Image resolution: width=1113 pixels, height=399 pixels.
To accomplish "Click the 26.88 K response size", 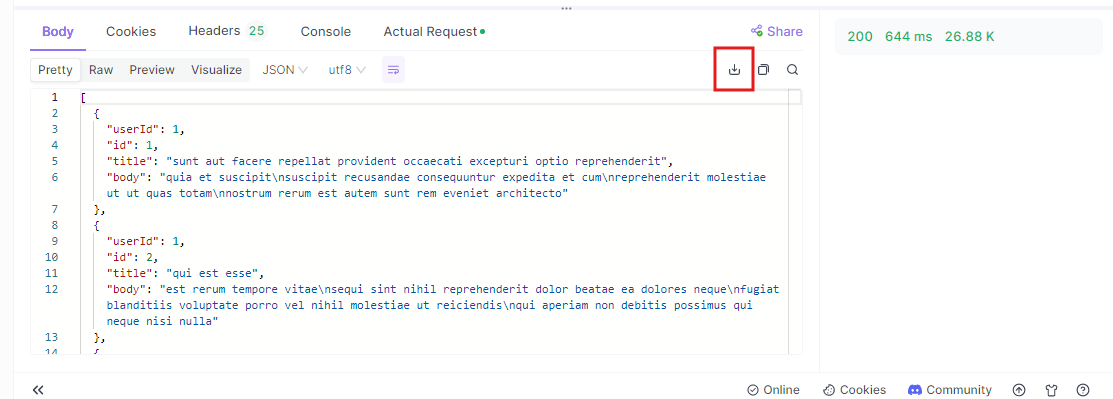I will 970,36.
